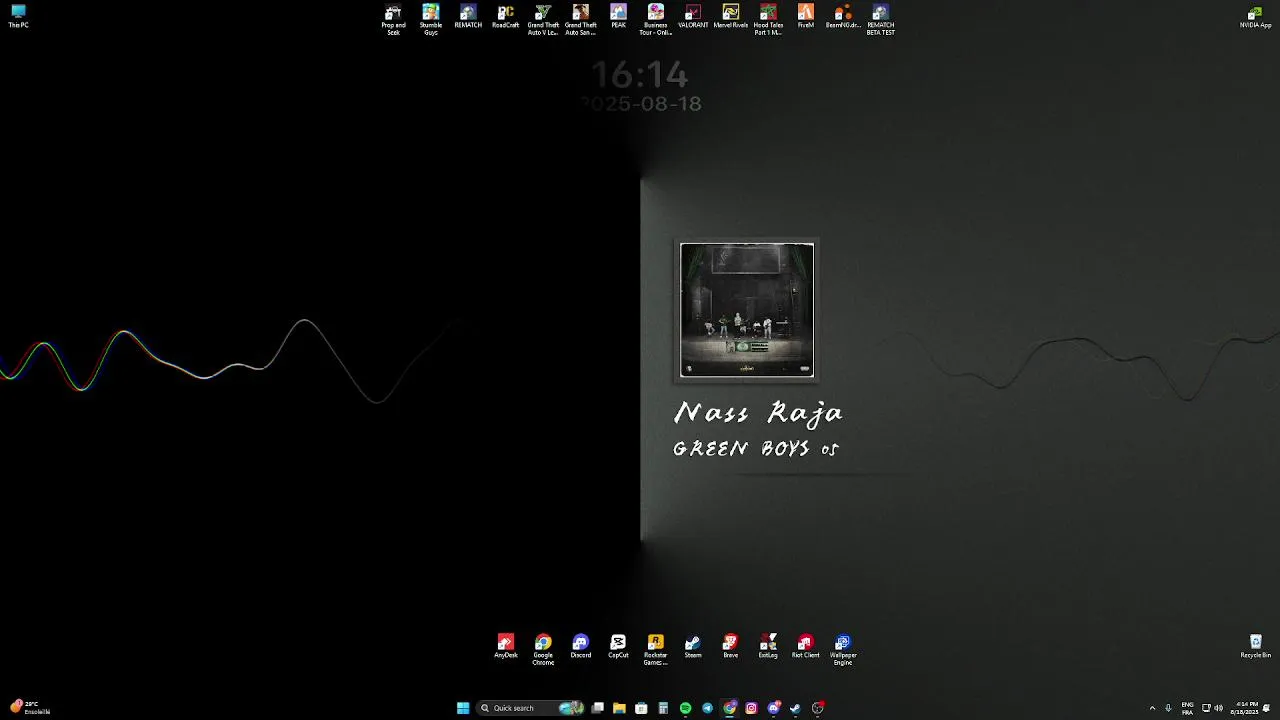
Task: Click the microphone tray icon
Action: click(1168, 708)
